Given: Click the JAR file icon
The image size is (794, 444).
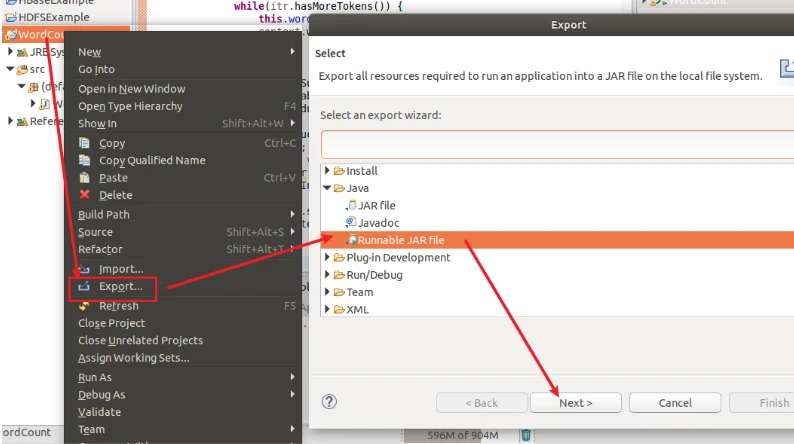Looking at the screenshot, I should pos(350,205).
